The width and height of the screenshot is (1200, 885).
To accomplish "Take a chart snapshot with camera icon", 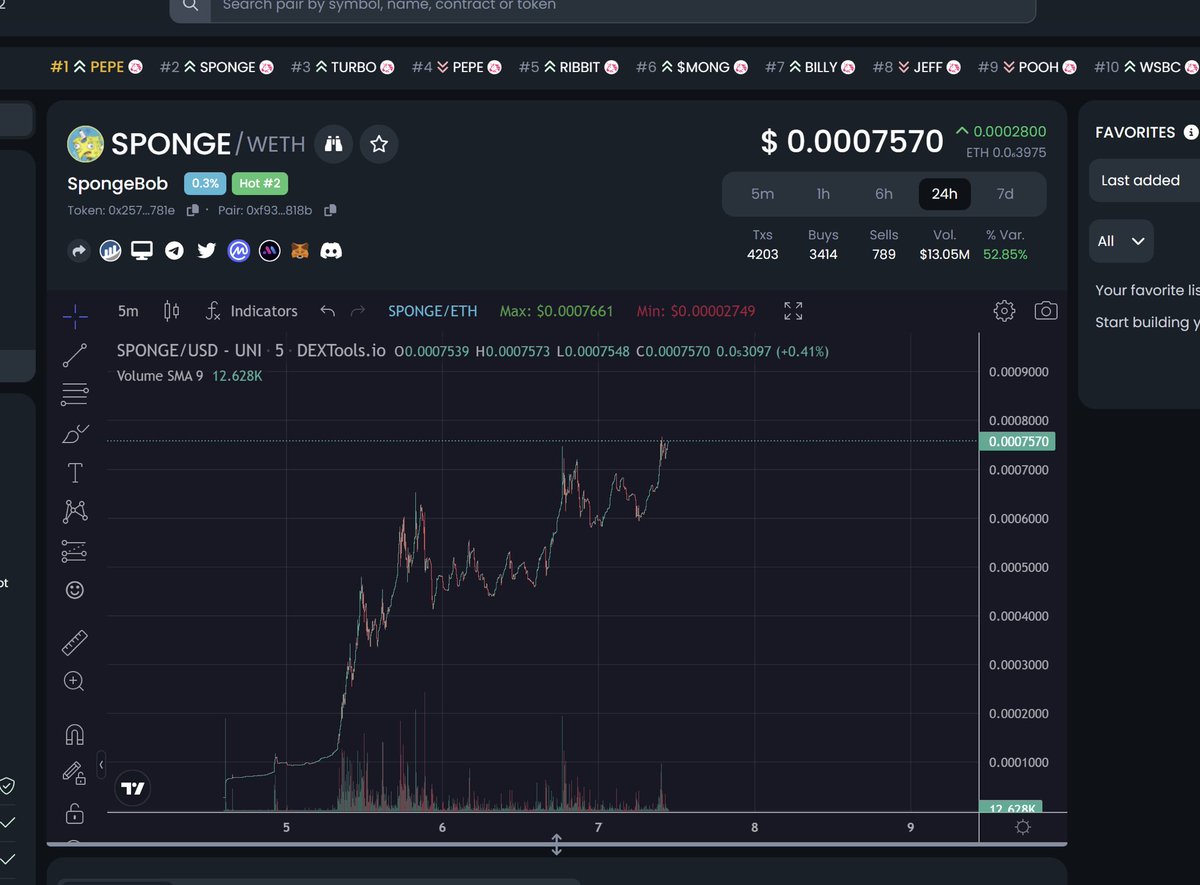I will click(1045, 311).
